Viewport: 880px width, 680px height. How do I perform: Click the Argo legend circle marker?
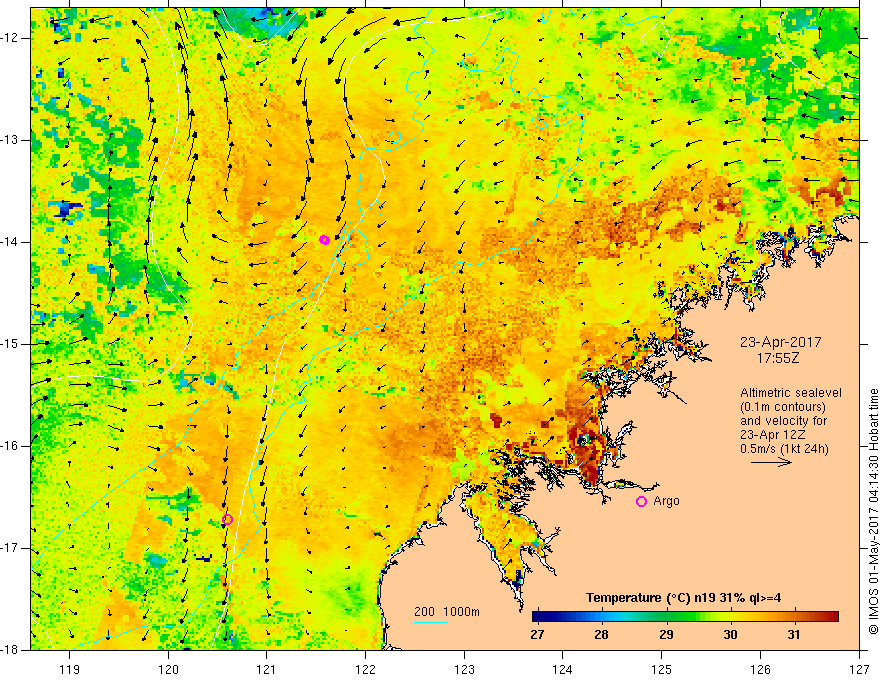pyautogui.click(x=641, y=501)
